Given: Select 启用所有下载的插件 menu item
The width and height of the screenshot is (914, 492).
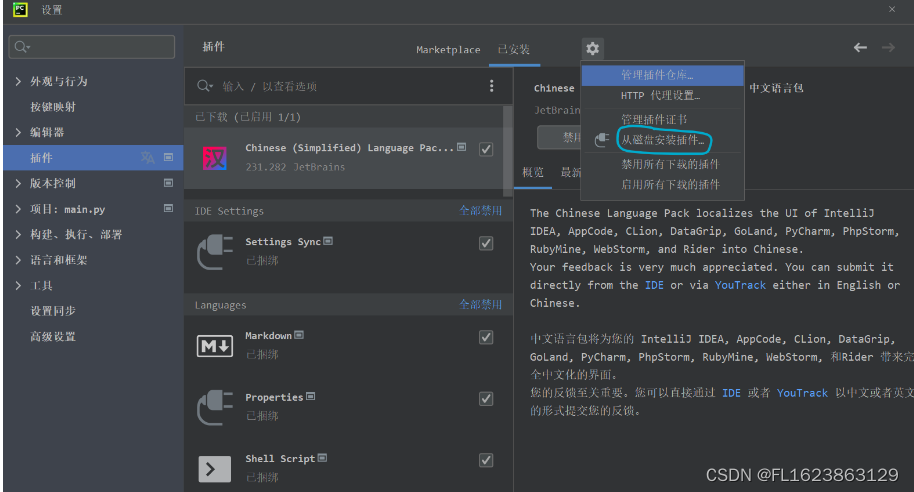Looking at the screenshot, I should tap(663, 185).
